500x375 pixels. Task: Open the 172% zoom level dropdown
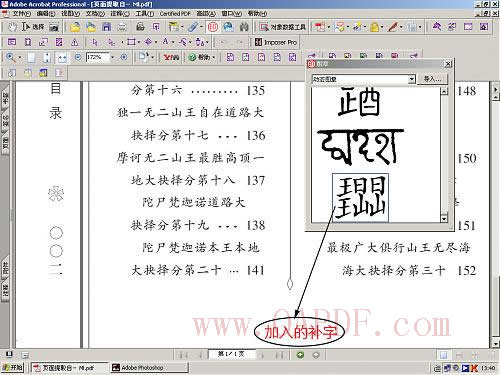pyautogui.click(x=113, y=57)
